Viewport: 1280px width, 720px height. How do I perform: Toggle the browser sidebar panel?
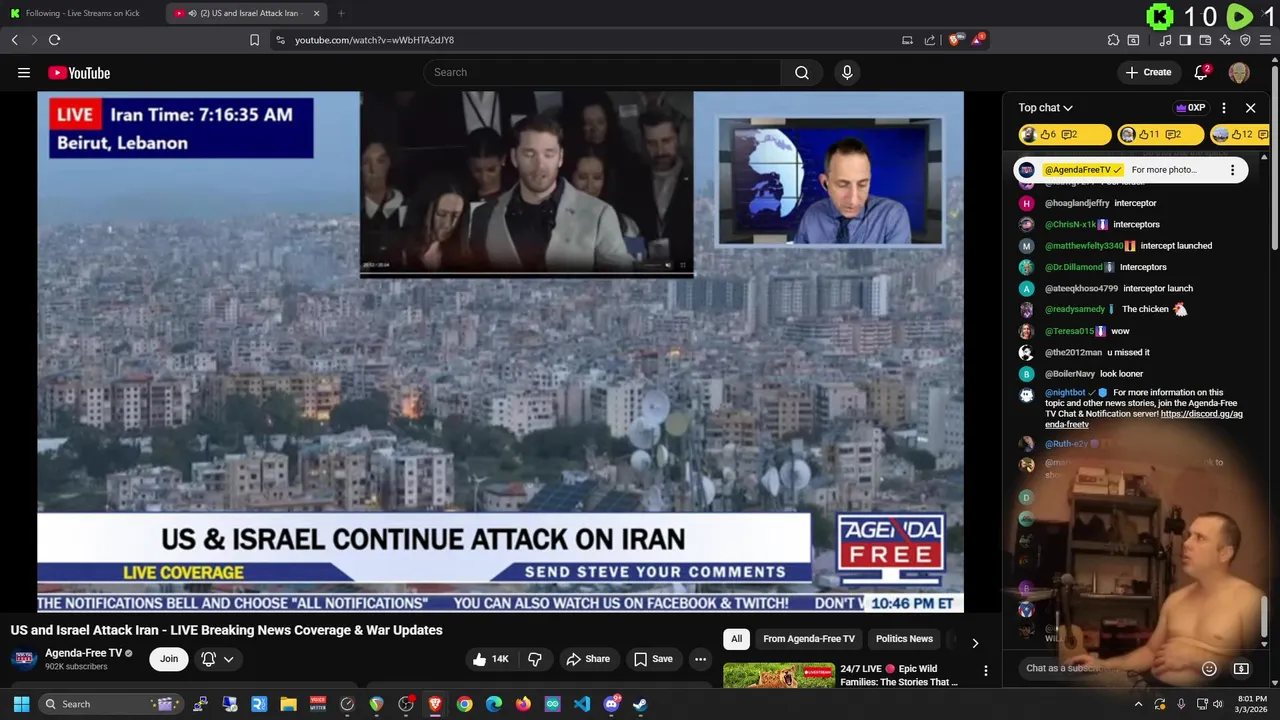tap(1185, 40)
